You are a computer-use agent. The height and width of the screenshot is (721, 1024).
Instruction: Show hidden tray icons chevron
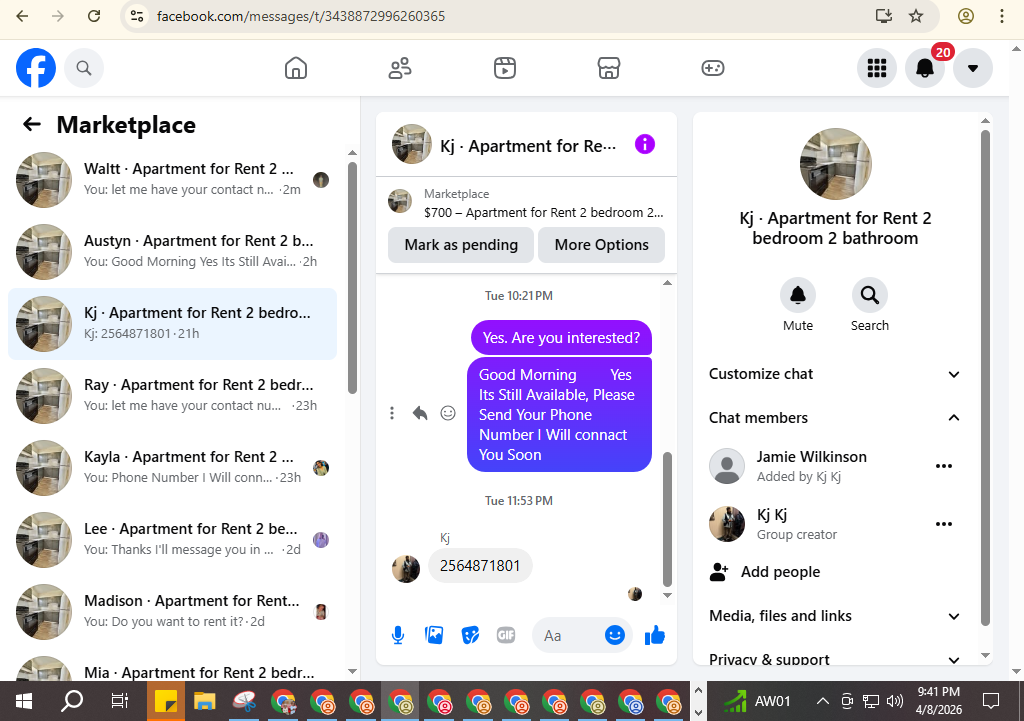tap(823, 701)
